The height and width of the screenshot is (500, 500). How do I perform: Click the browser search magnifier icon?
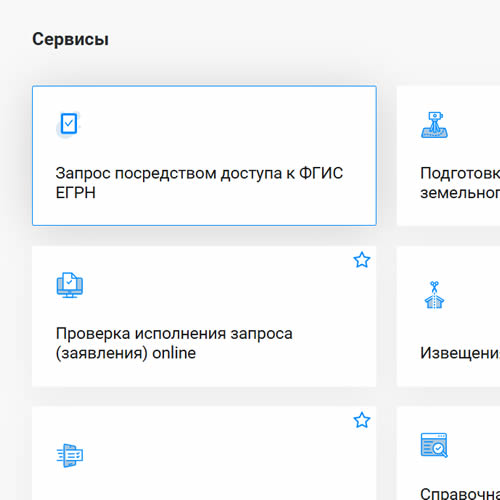click(x=434, y=445)
